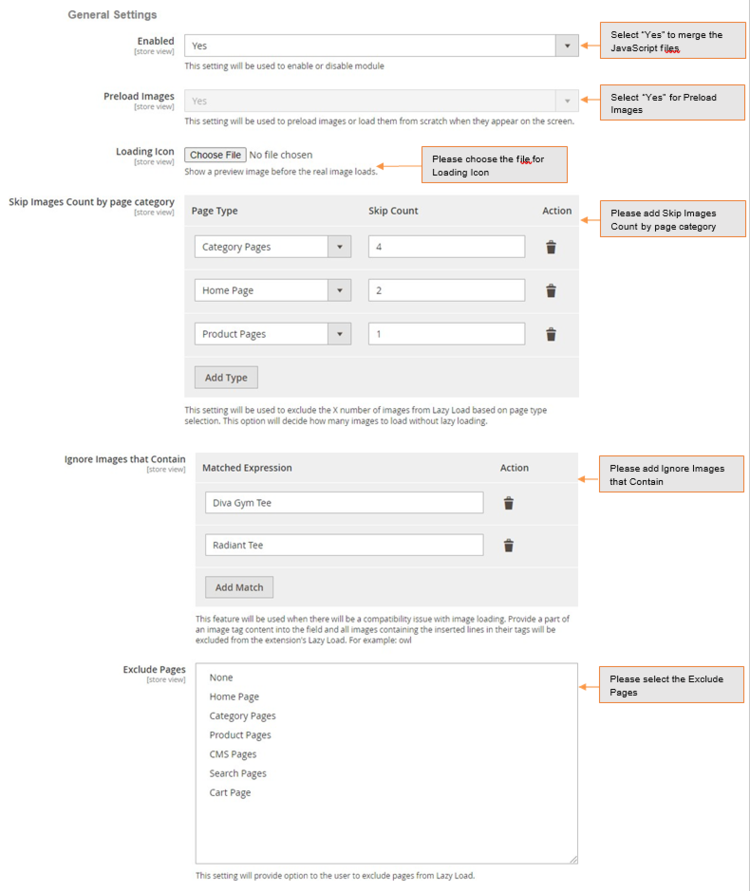Click the Add Type button
The height and width of the screenshot is (891, 750).
(x=226, y=378)
